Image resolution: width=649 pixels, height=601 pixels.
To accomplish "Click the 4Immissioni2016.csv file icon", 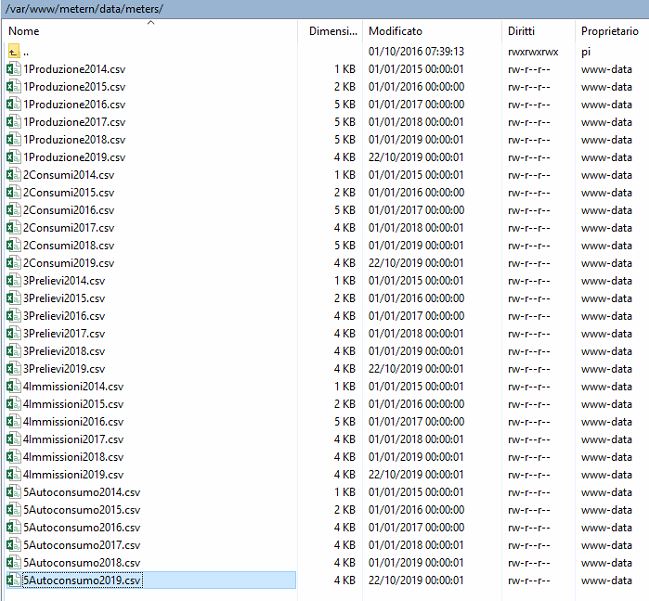I will pyautogui.click(x=14, y=422).
